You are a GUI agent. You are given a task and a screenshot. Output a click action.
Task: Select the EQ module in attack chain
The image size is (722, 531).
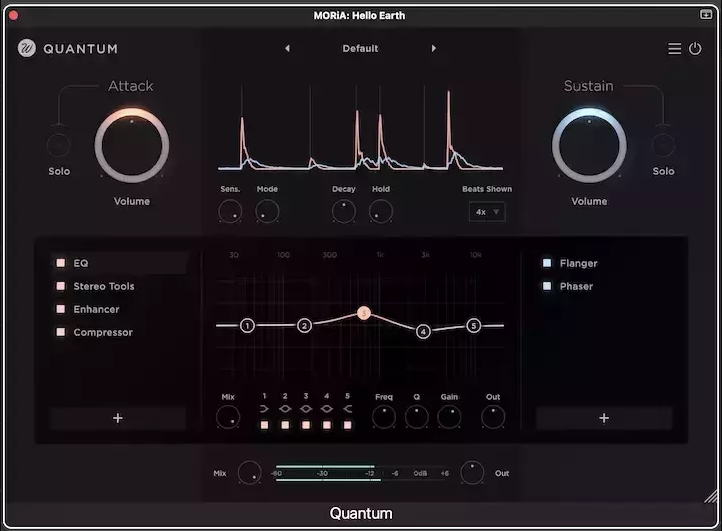pyautogui.click(x=119, y=263)
